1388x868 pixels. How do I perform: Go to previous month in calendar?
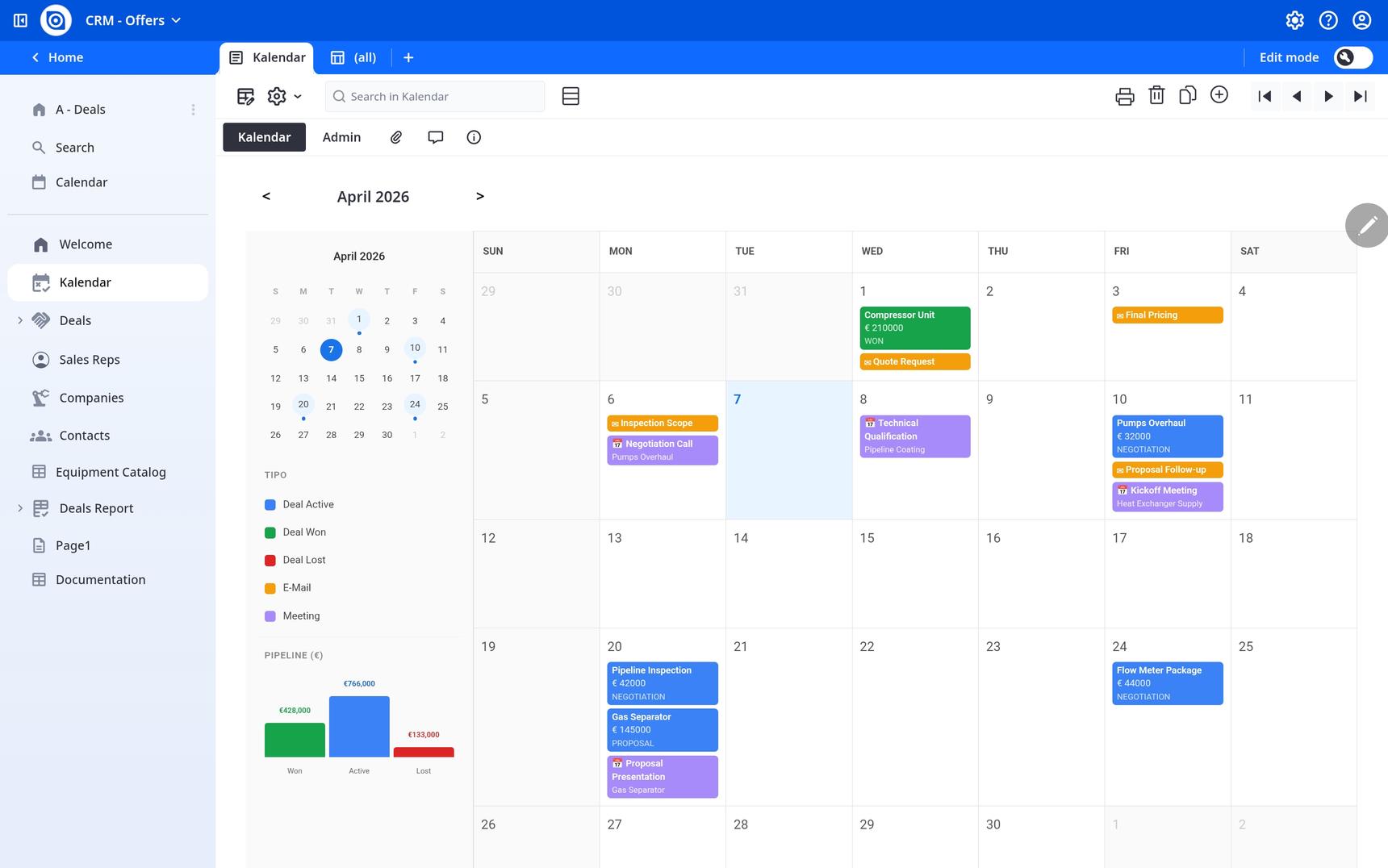click(266, 196)
